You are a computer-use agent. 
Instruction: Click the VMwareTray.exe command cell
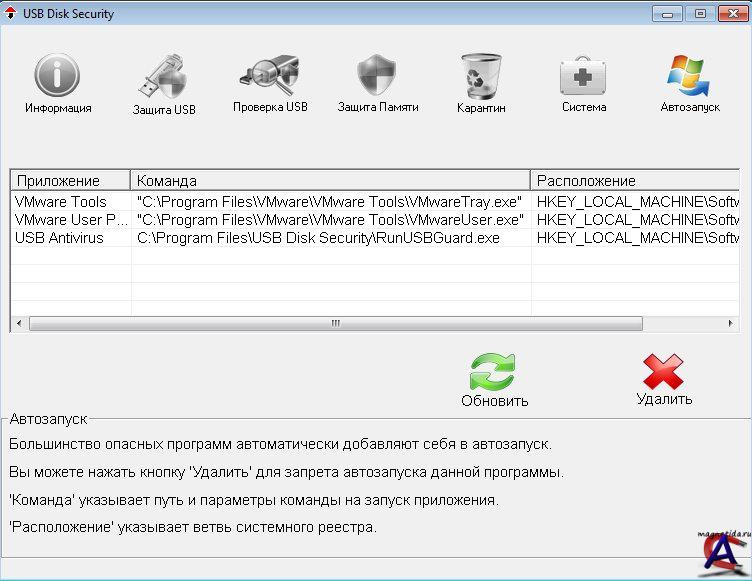click(330, 202)
